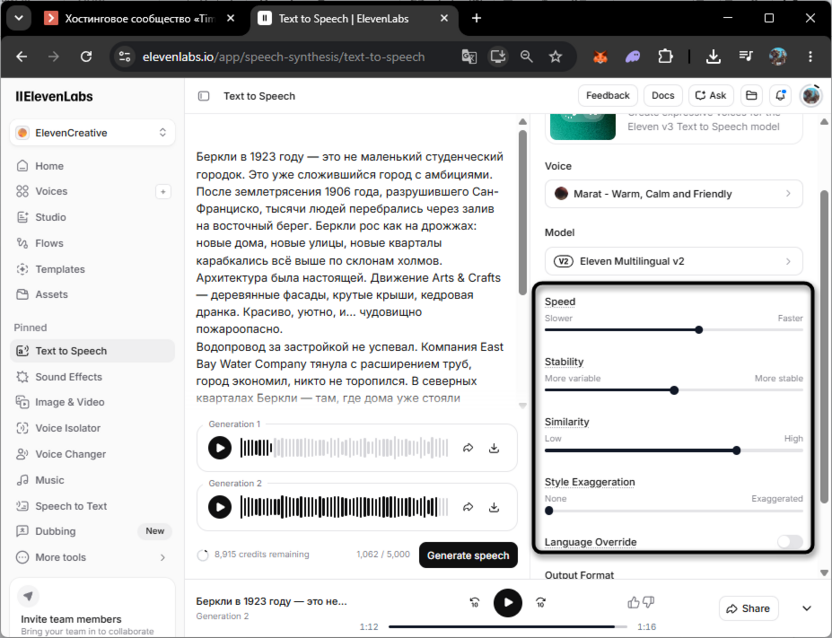
Task: Click the address bar URL
Action: click(283, 57)
